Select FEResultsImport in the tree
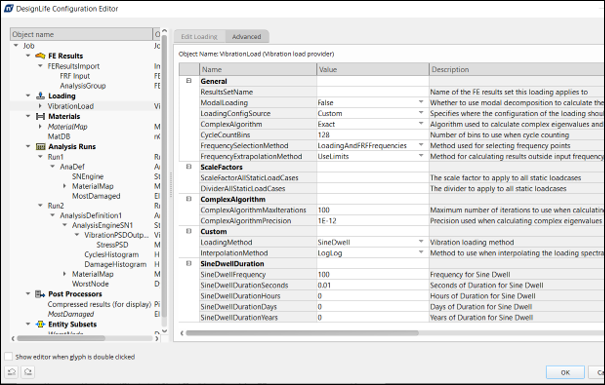This screenshot has height=385, width=605. 73,66
